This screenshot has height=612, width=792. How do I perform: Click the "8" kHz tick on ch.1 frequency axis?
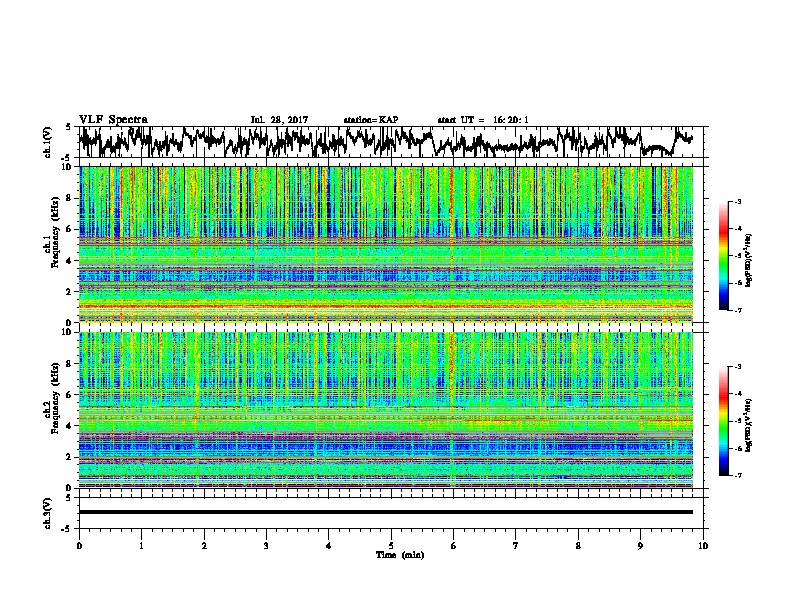[x=70, y=198]
